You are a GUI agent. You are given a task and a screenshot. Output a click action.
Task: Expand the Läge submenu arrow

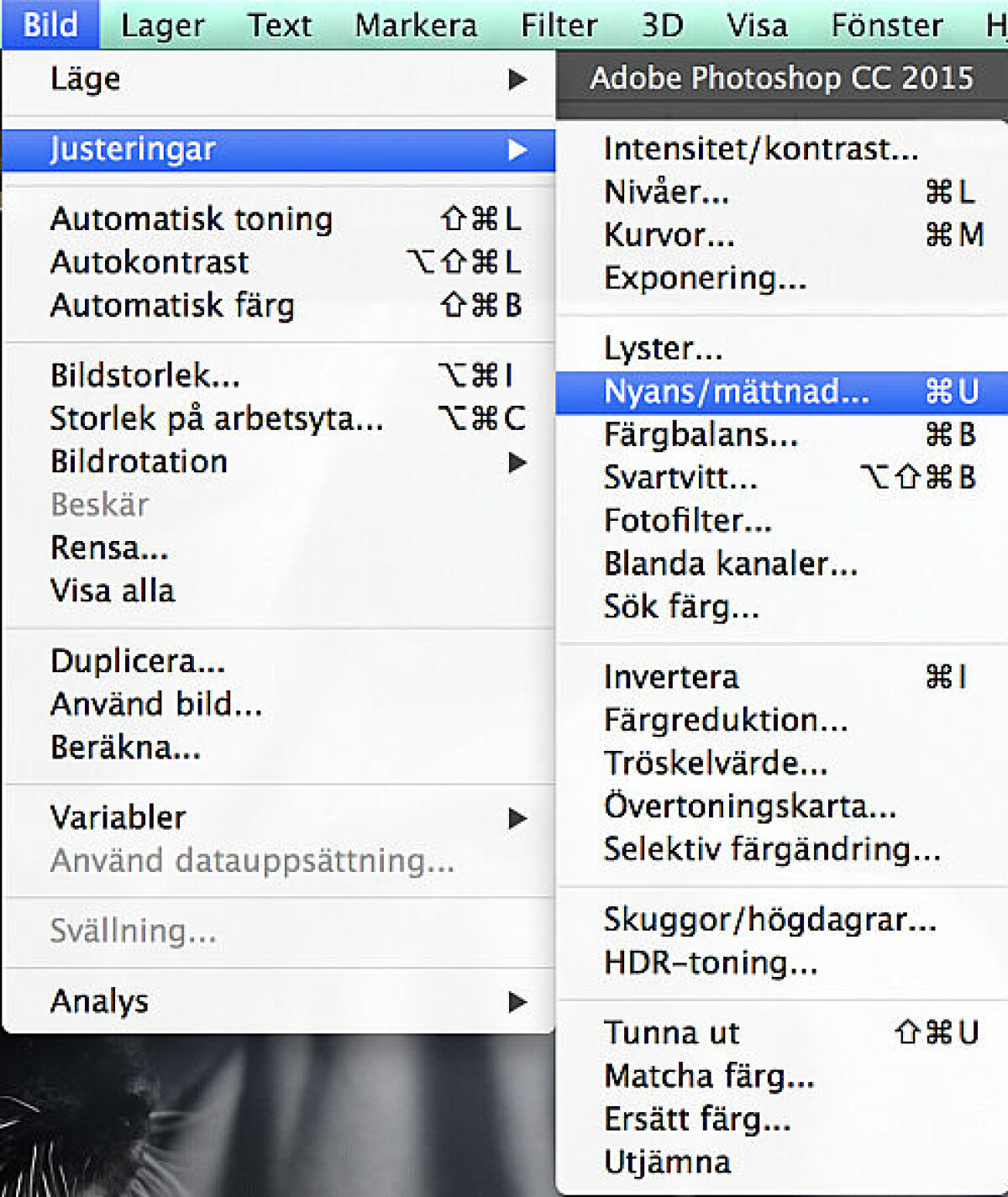[517, 80]
